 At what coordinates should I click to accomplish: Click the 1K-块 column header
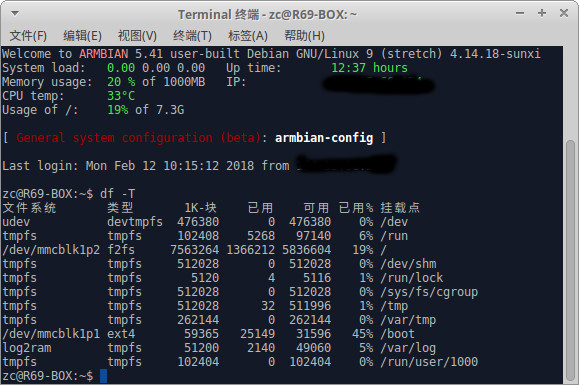point(201,208)
